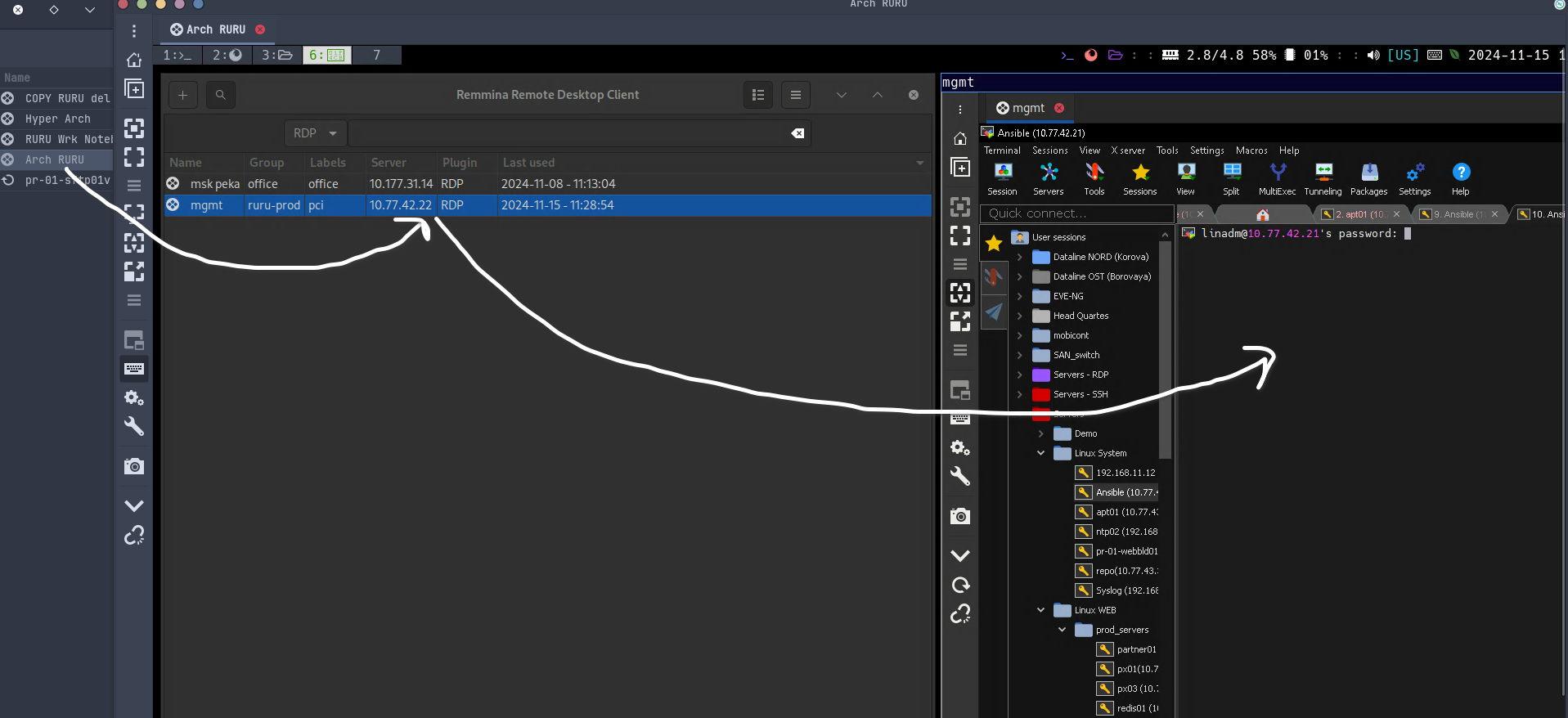
Task: Click the Remmina quick-connect address field
Action: tap(579, 133)
